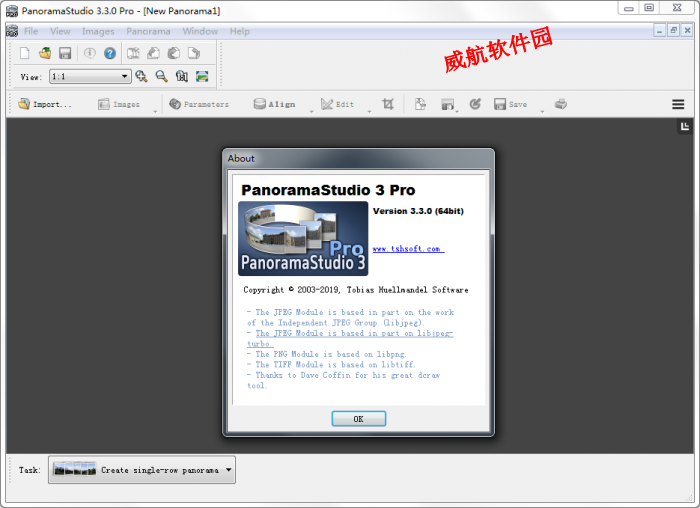The image size is (700, 508).
Task: Click the Independent JPEG Group credit line
Action: pyautogui.click(x=350, y=317)
